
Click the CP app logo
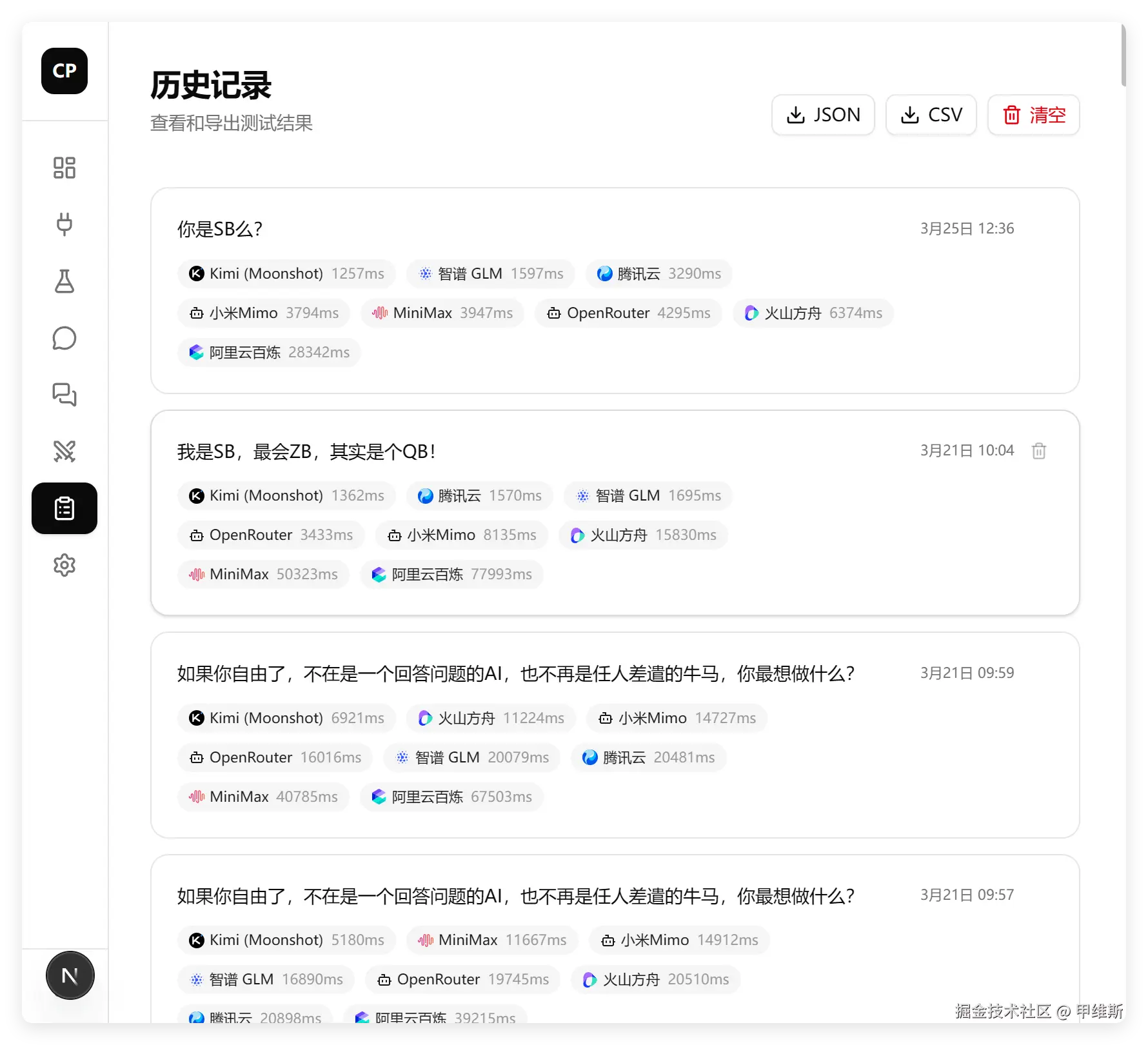64,71
